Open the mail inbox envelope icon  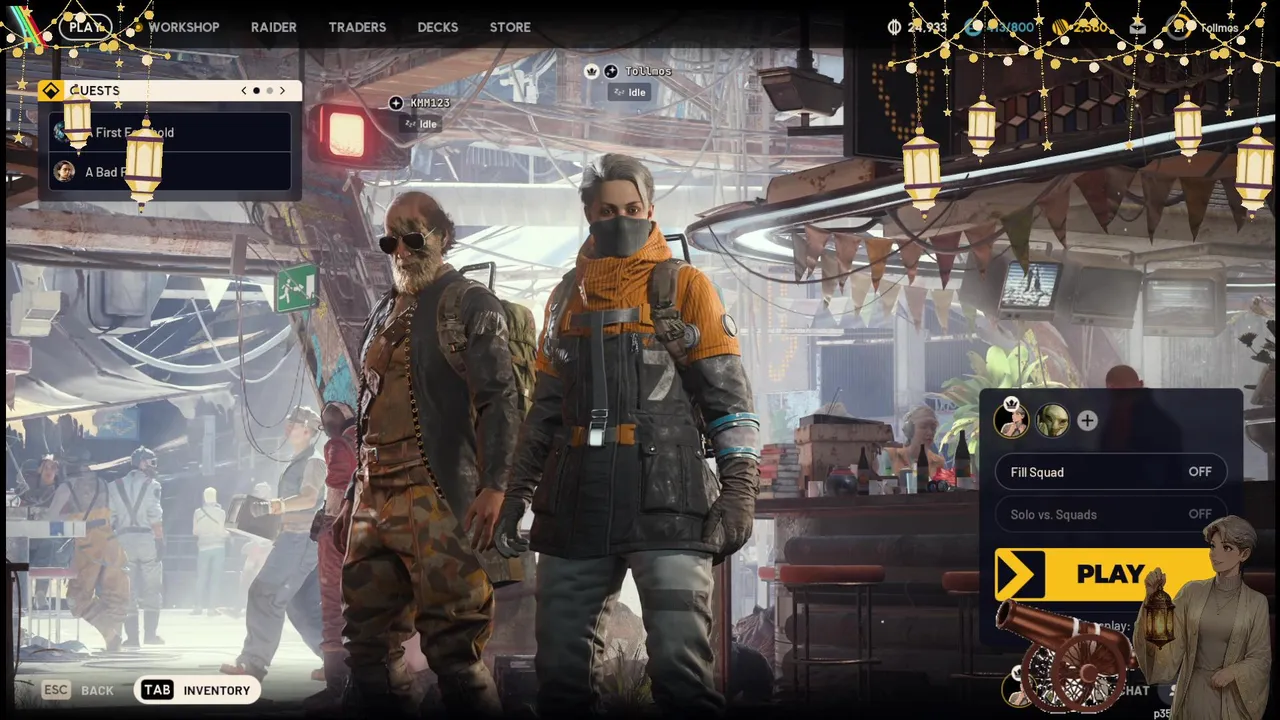point(1137,27)
